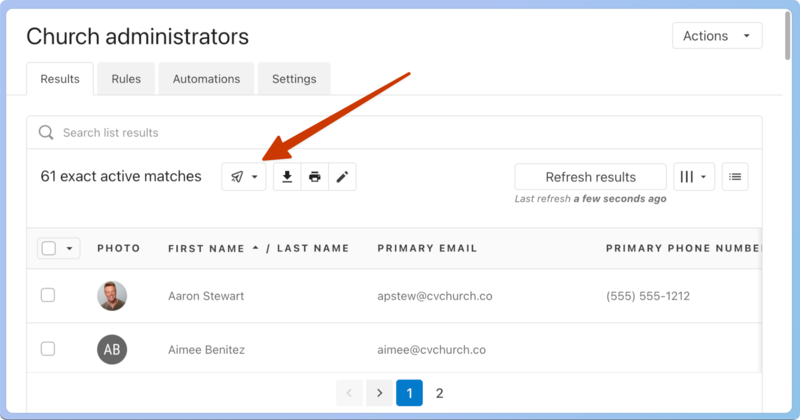Switch to the Results tab

tap(60, 79)
